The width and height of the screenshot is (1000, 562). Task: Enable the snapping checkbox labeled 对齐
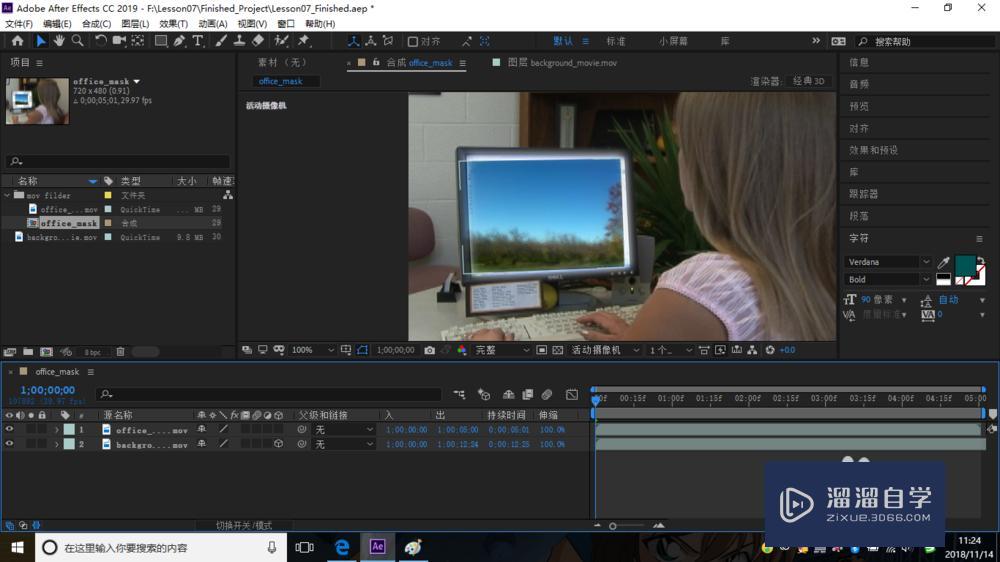413,41
